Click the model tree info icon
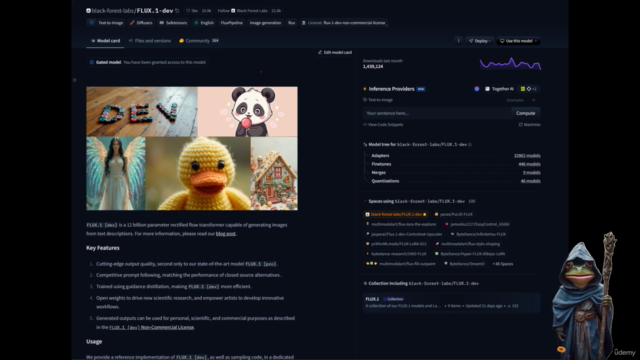This screenshot has width=640, height=360. click(470, 144)
